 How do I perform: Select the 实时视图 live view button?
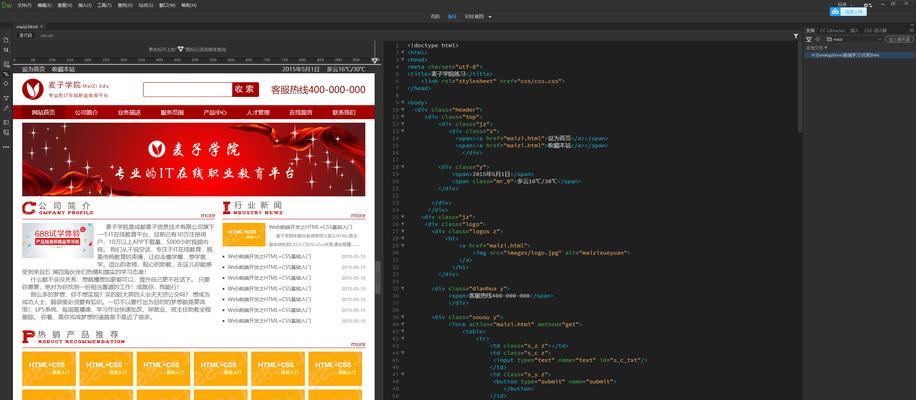pyautogui.click(x=474, y=16)
